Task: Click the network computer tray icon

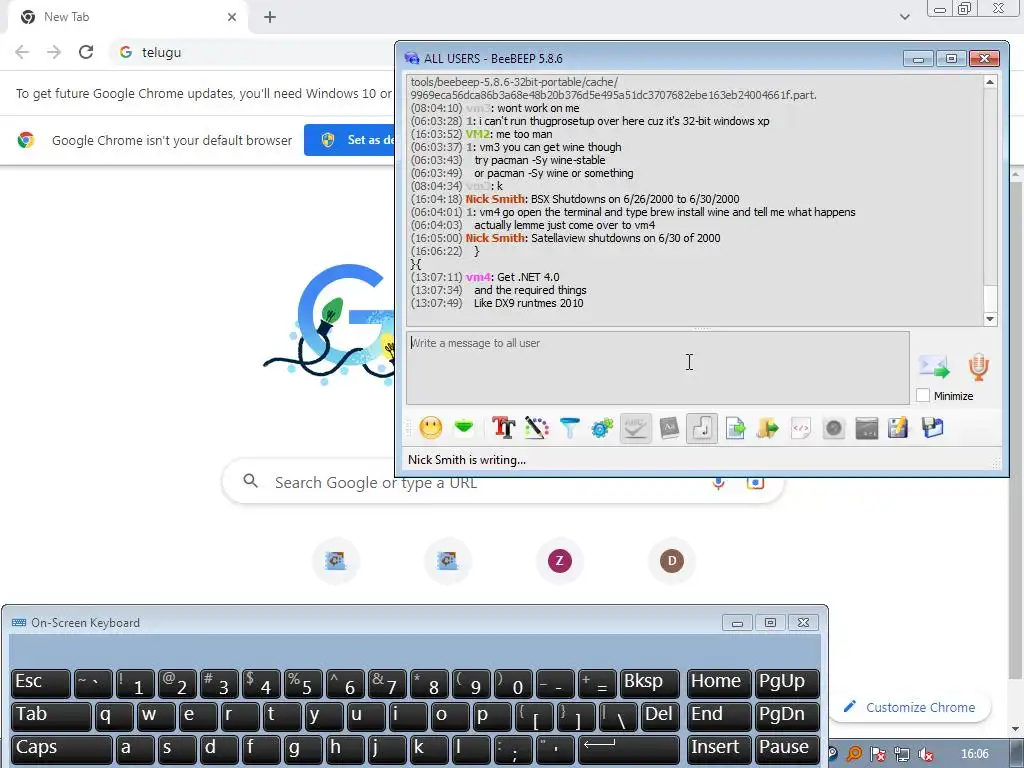Action: coord(902,754)
